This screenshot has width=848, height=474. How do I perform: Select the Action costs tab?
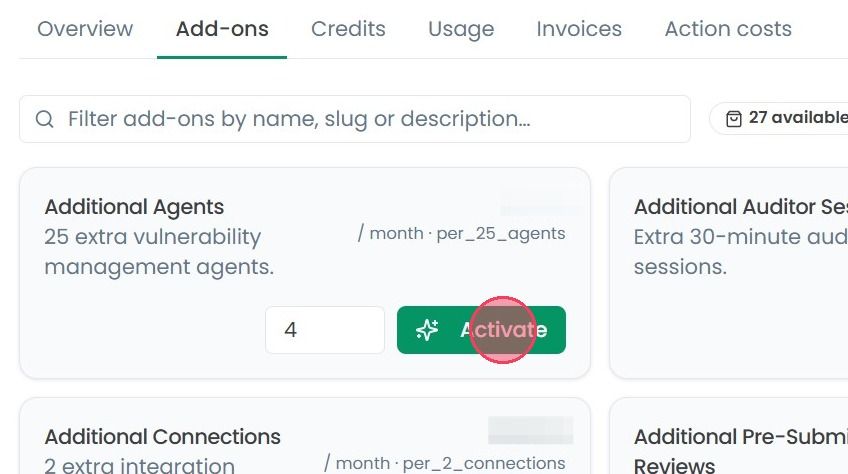728,29
